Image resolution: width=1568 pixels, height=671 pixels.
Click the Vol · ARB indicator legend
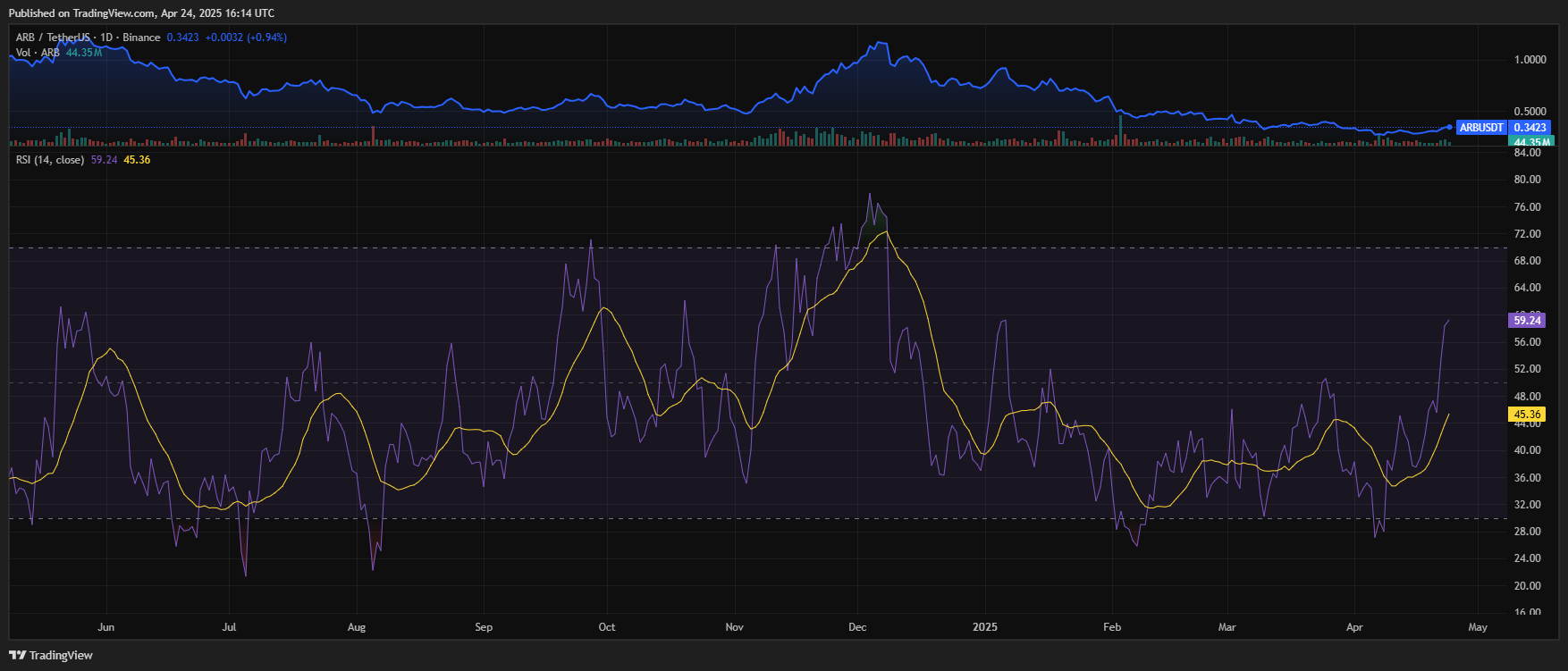point(38,53)
